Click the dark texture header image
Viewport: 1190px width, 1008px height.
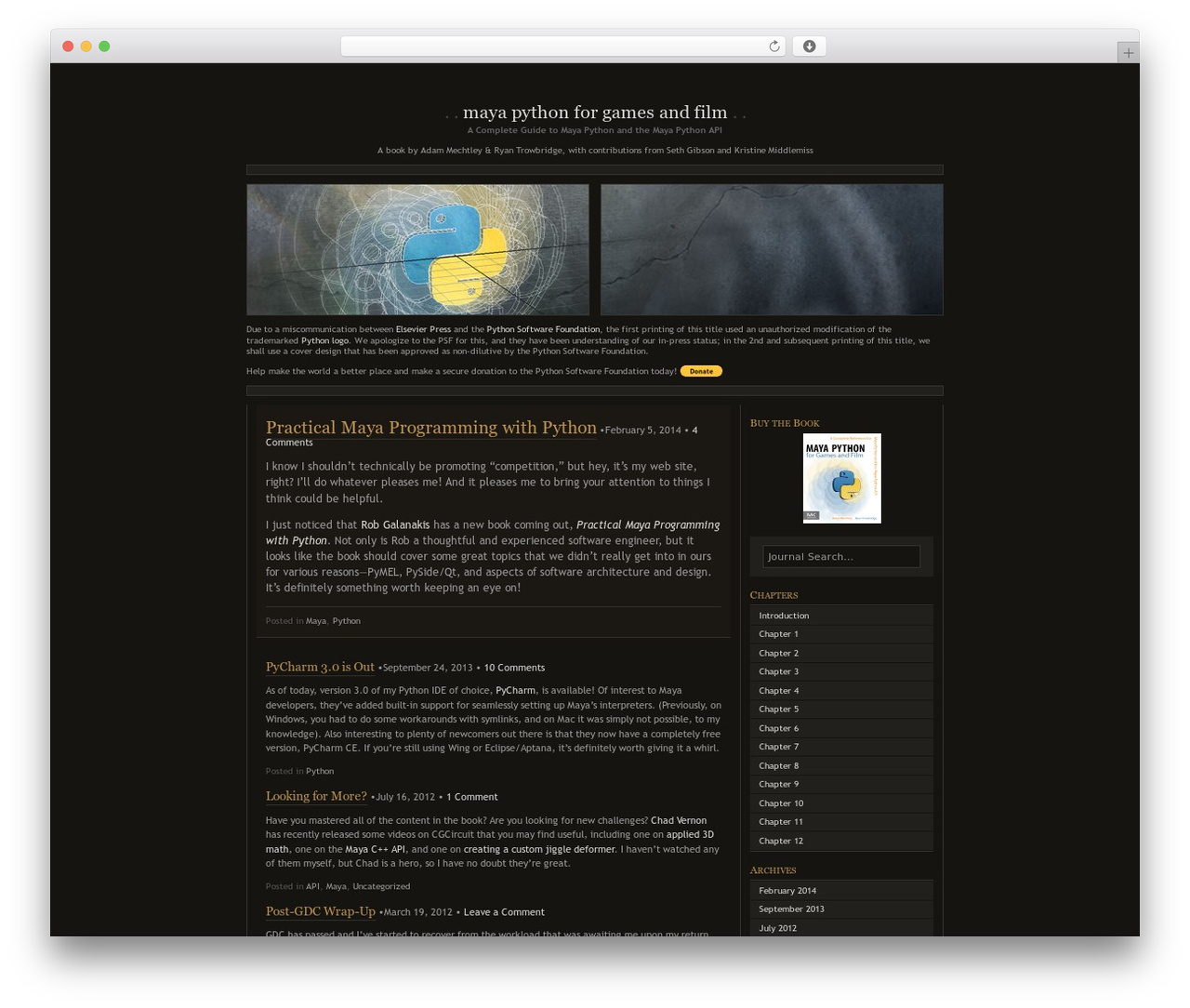772,249
